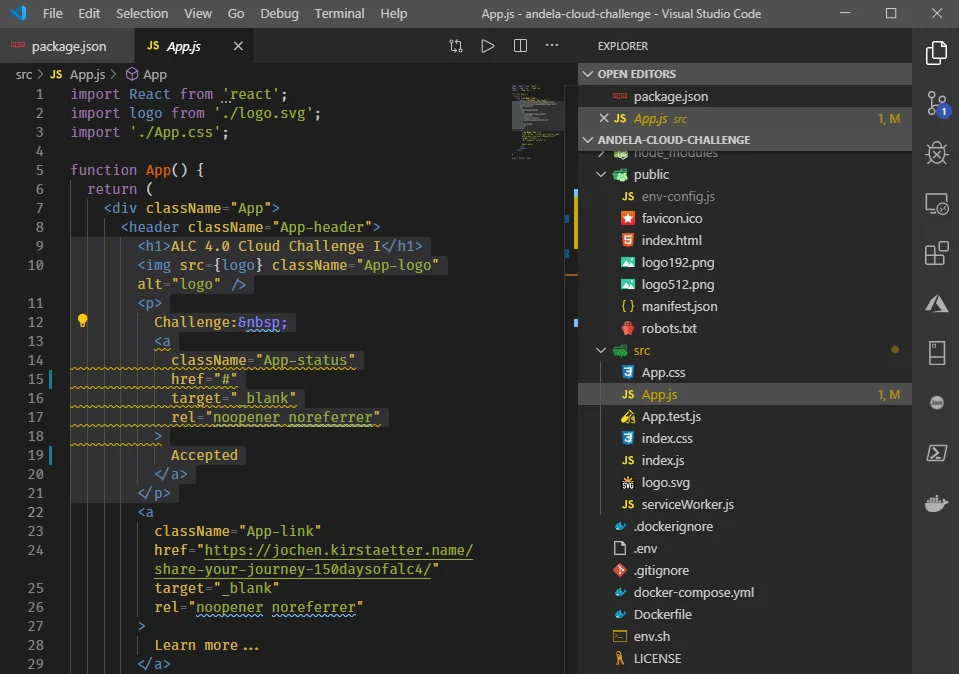Click the compare changes icon in editor toolbar
959x674 pixels.
(456, 46)
